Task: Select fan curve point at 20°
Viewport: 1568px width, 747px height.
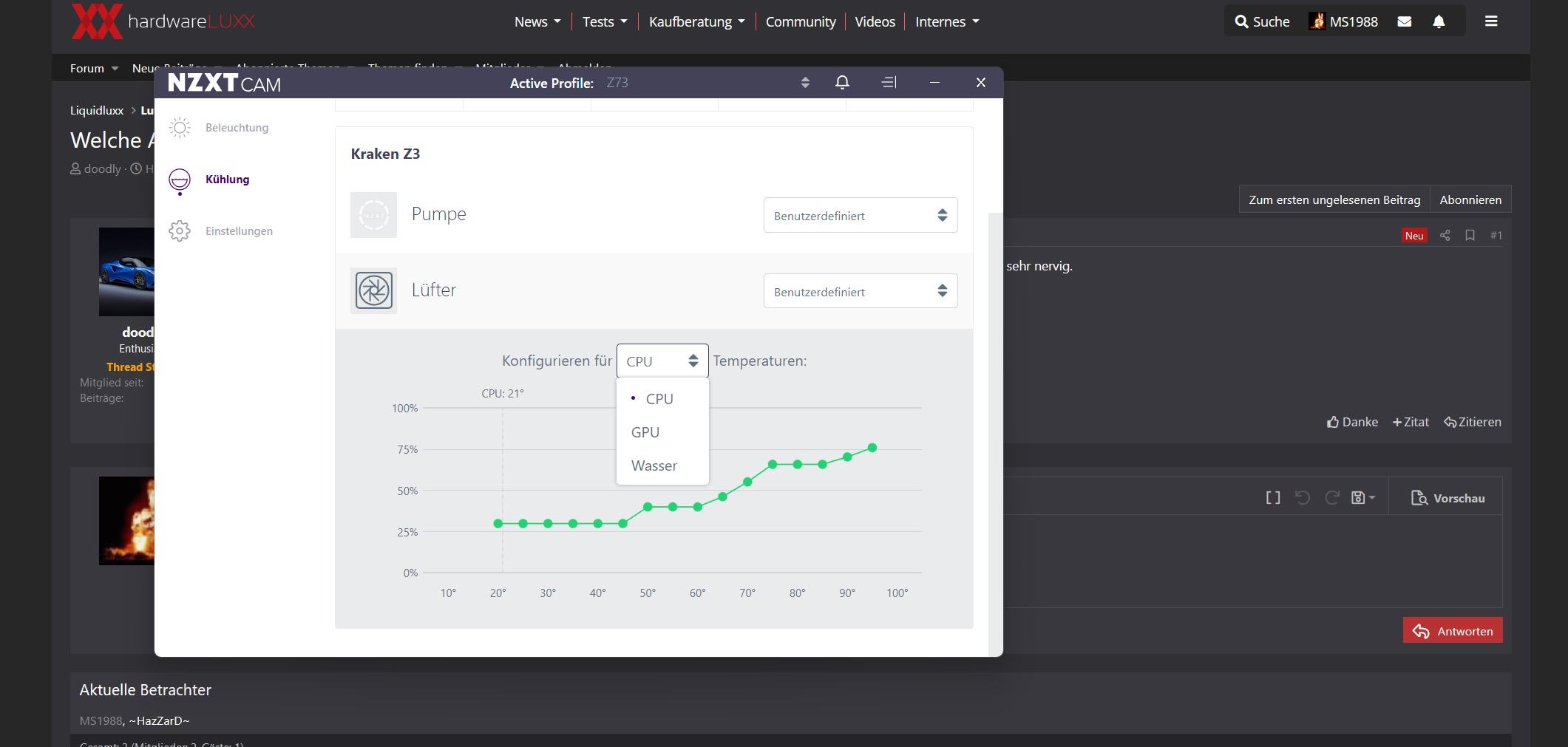Action: point(498,523)
